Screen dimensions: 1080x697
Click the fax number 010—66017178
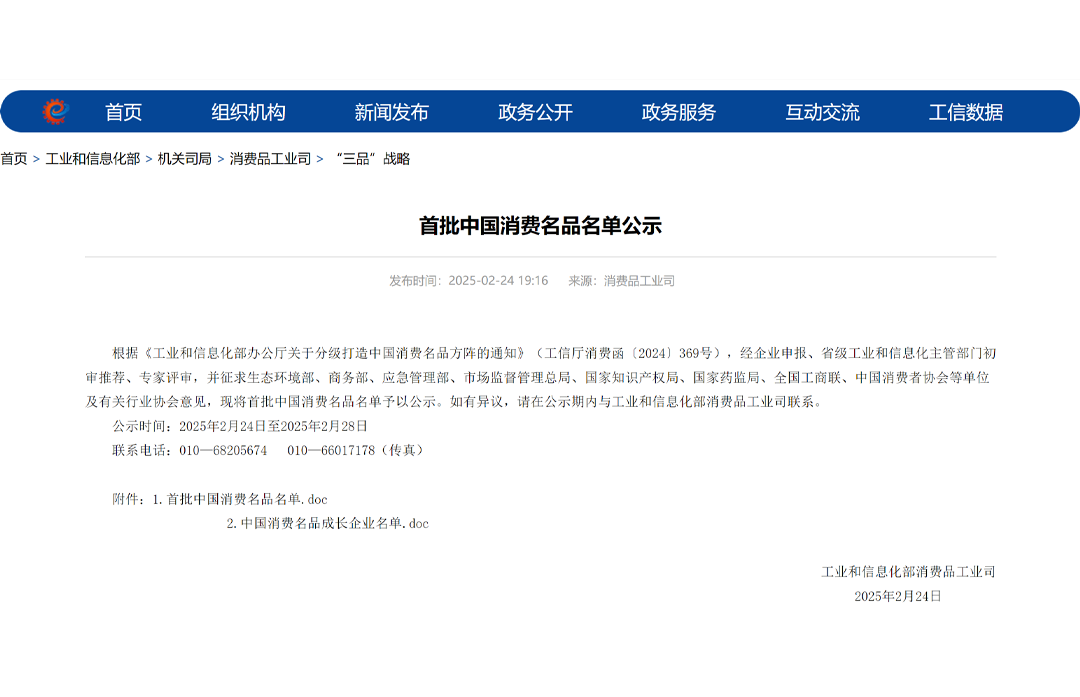tap(330, 451)
